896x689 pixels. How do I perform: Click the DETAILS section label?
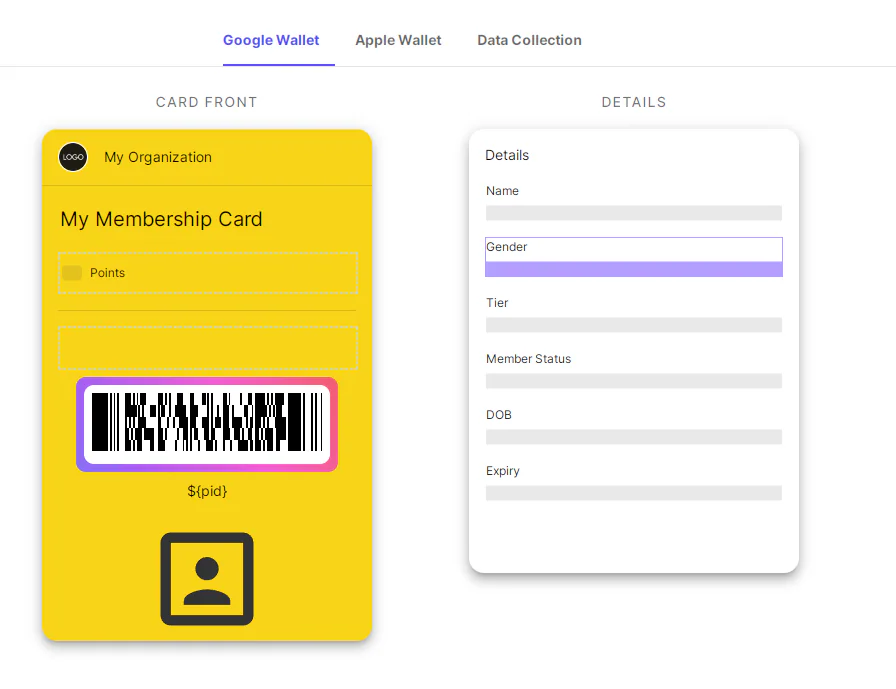pos(634,102)
